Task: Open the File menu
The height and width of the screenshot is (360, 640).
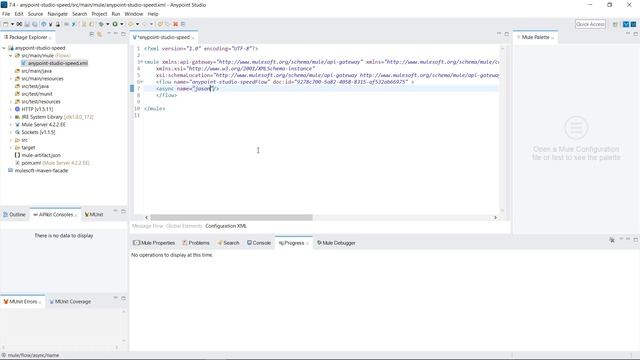Action: coord(6,14)
